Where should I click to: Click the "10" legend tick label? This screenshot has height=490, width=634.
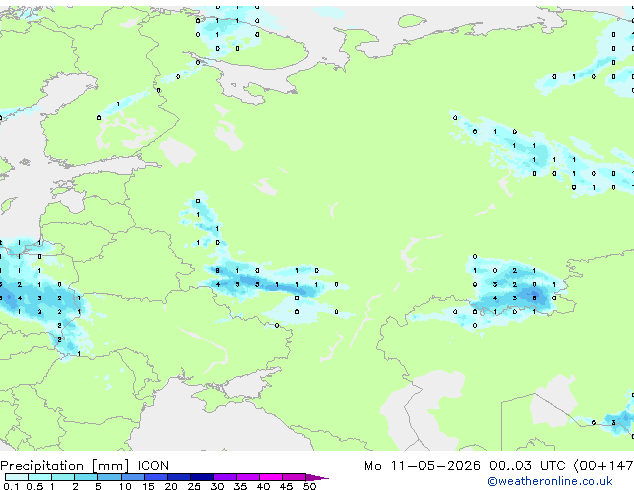(x=125, y=486)
